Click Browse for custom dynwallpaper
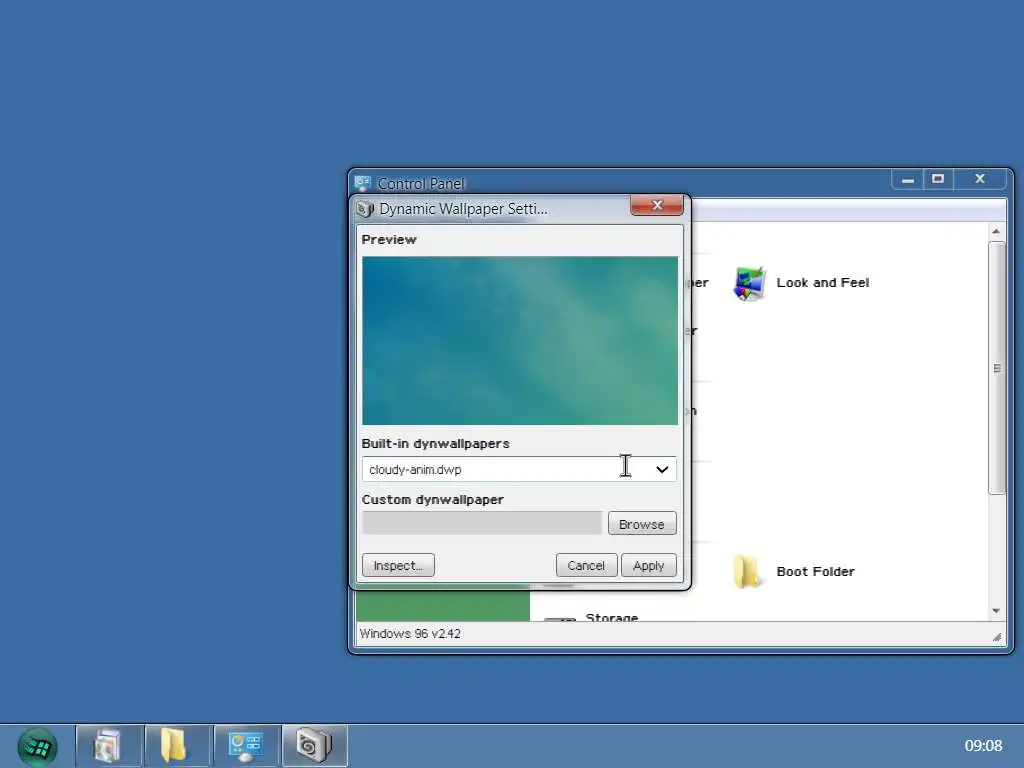Viewport: 1024px width, 768px height. (642, 524)
